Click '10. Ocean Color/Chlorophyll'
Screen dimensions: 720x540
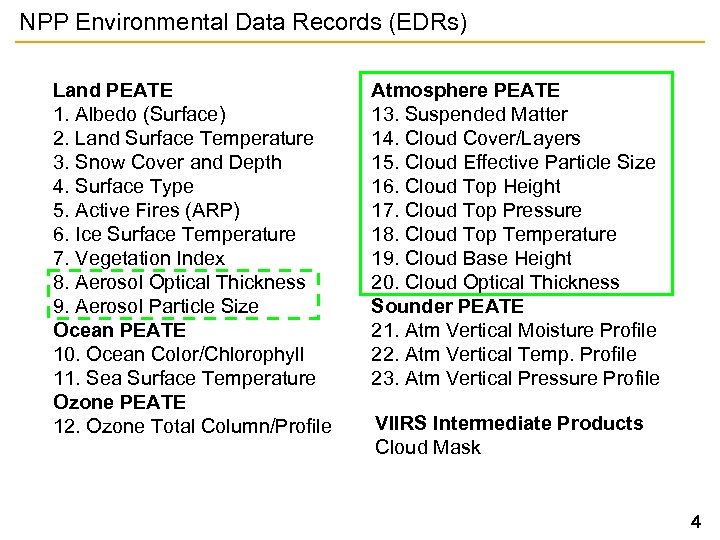click(179, 354)
